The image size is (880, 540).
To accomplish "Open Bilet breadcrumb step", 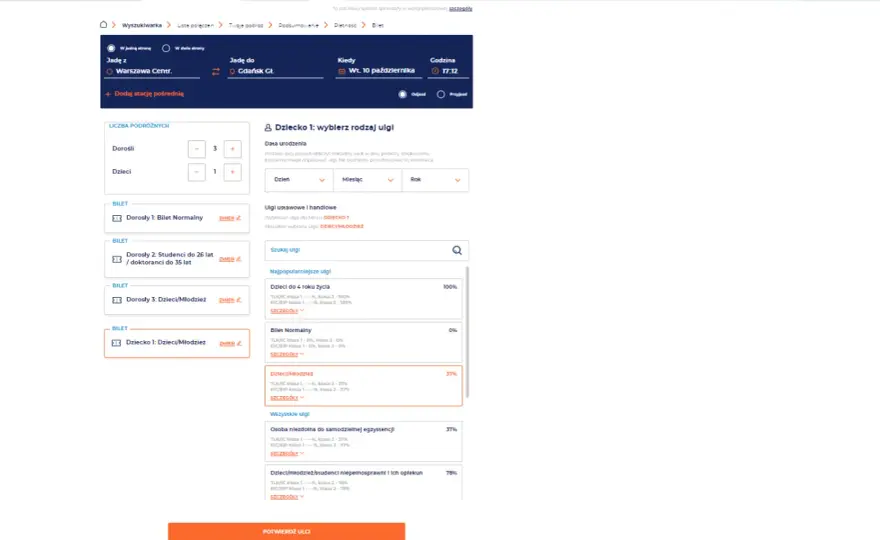I will (378, 25).
